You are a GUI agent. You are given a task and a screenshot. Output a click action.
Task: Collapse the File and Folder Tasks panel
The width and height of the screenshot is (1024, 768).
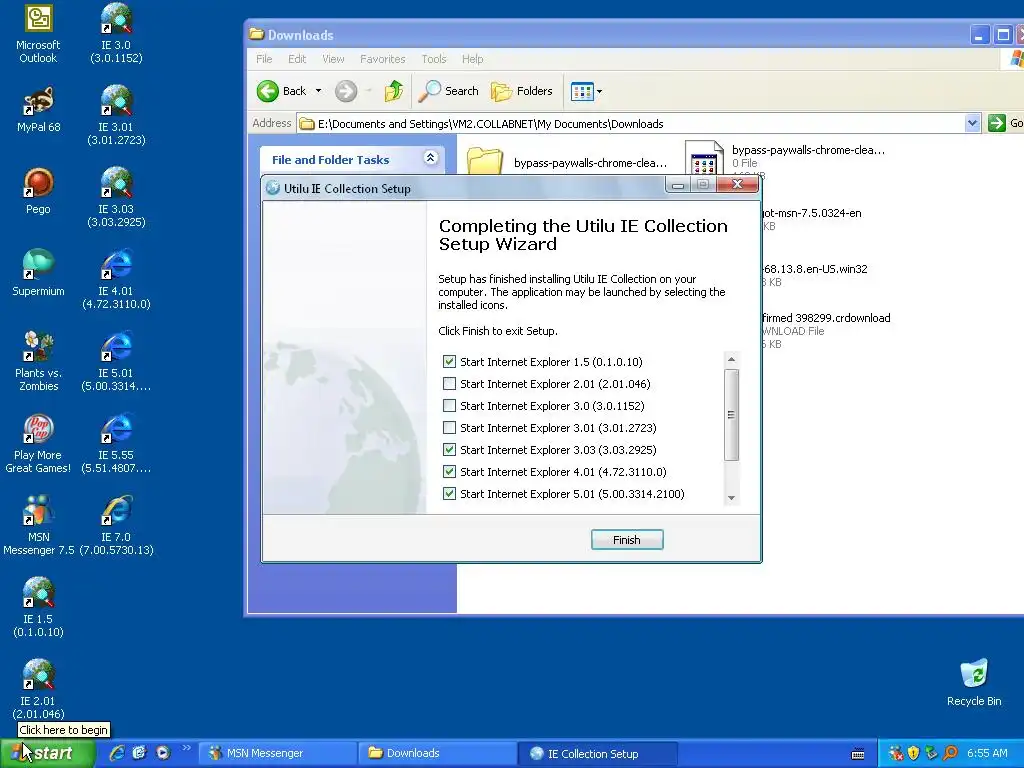[430, 158]
